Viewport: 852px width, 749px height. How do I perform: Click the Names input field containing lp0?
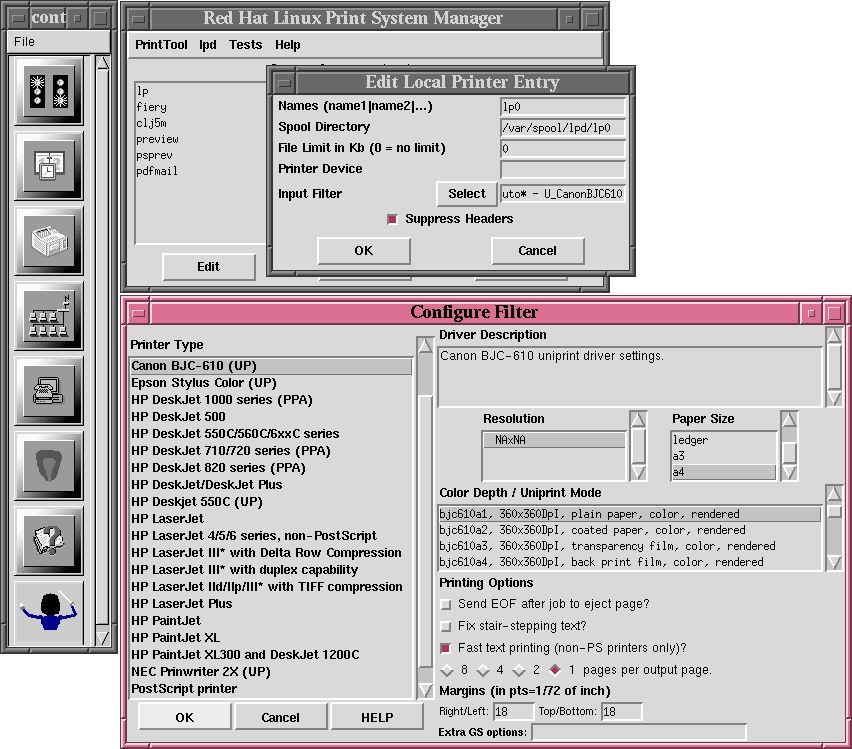[x=562, y=107]
